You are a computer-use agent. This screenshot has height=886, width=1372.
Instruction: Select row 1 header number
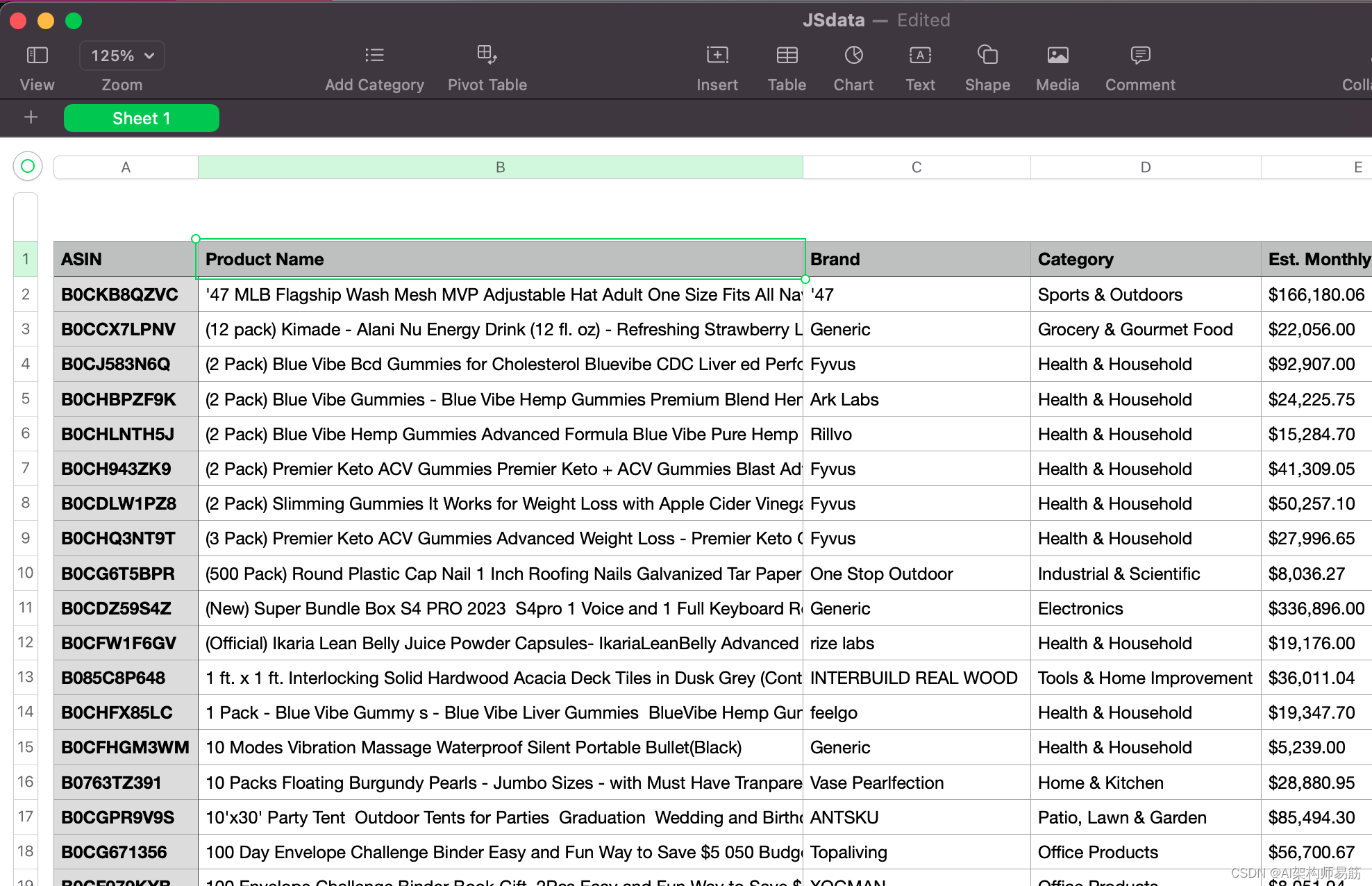26,259
